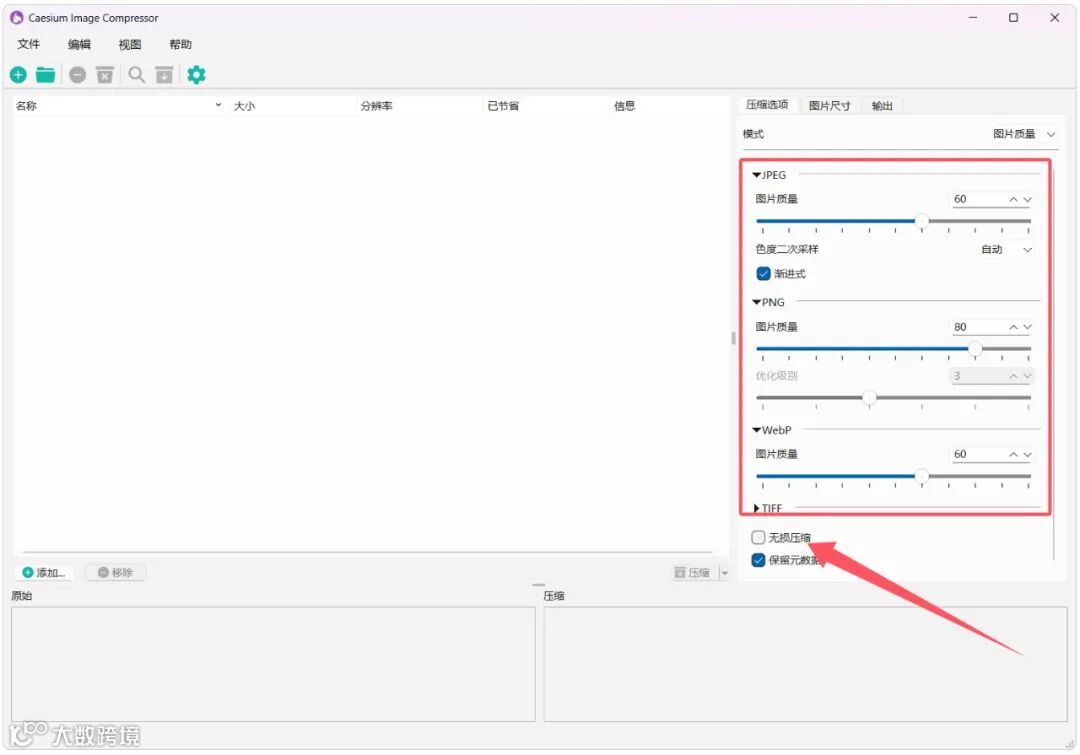1080x755 pixels.
Task: Toggle the 渐进式 checkbox
Action: (763, 273)
